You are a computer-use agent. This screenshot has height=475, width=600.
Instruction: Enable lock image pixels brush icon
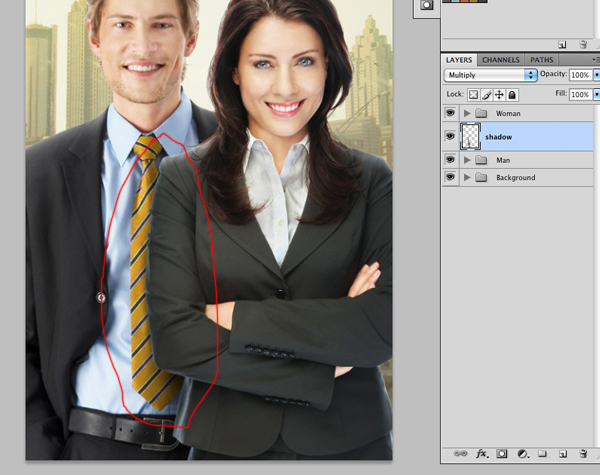click(x=487, y=94)
